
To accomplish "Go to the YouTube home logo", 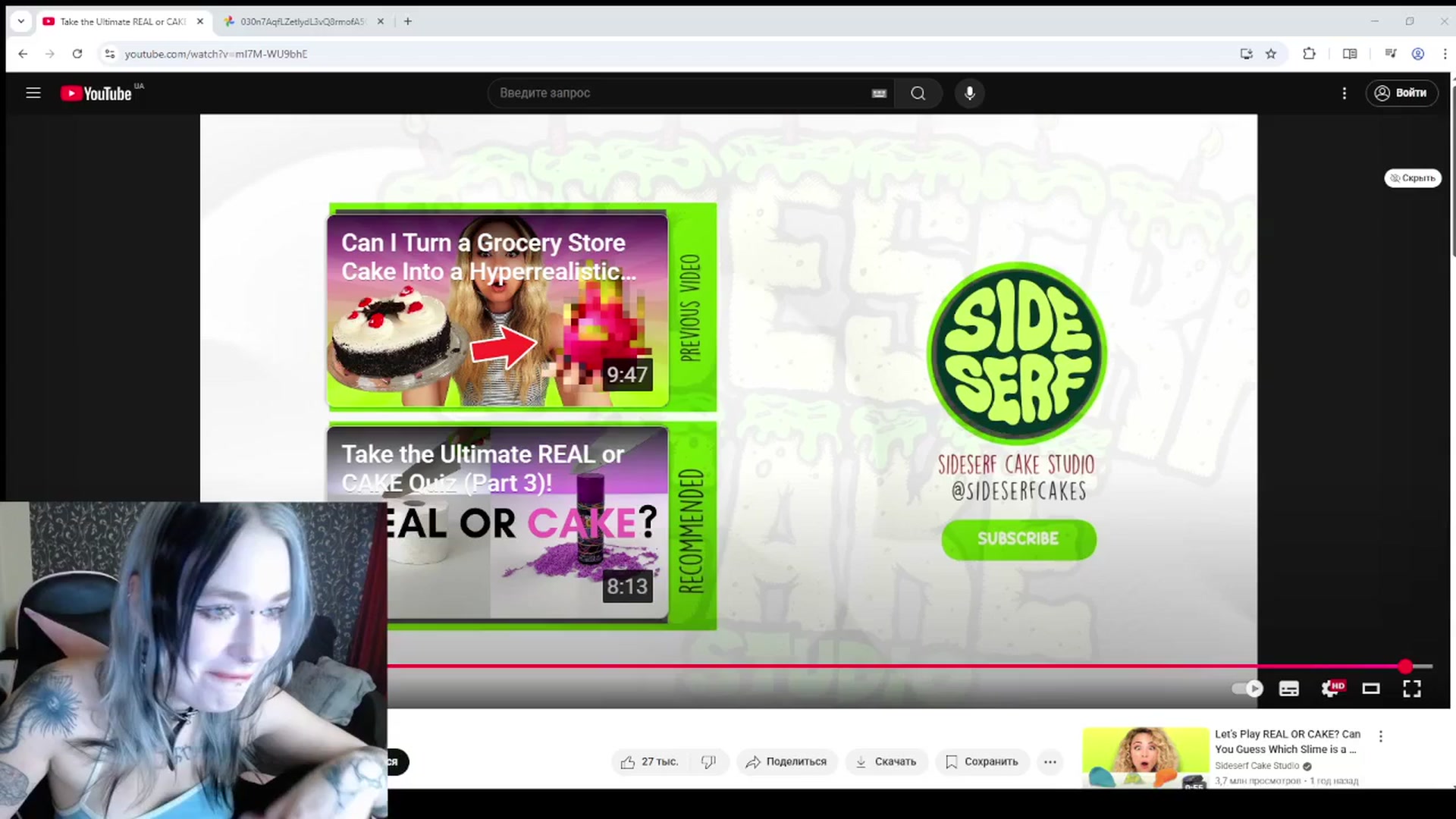I will pyautogui.click(x=96, y=93).
